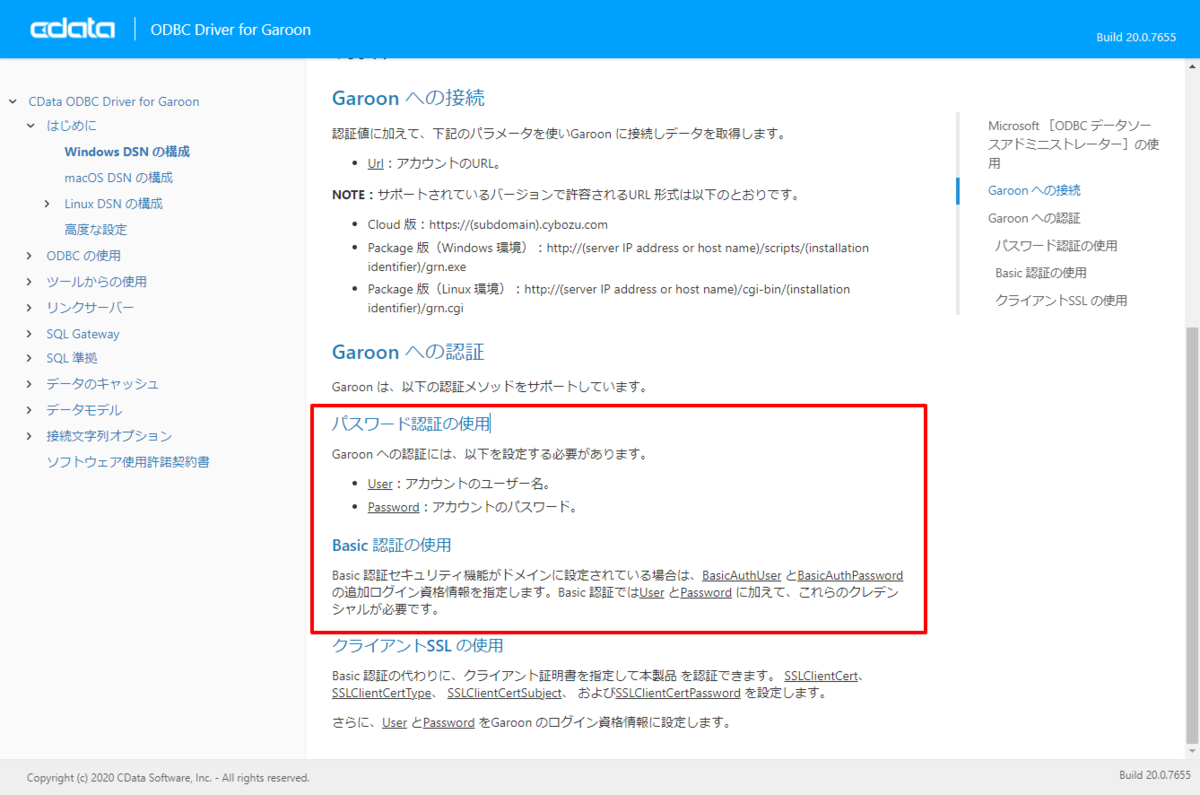Click the copyright notice in the footer
1200x795 pixels.
(168, 778)
